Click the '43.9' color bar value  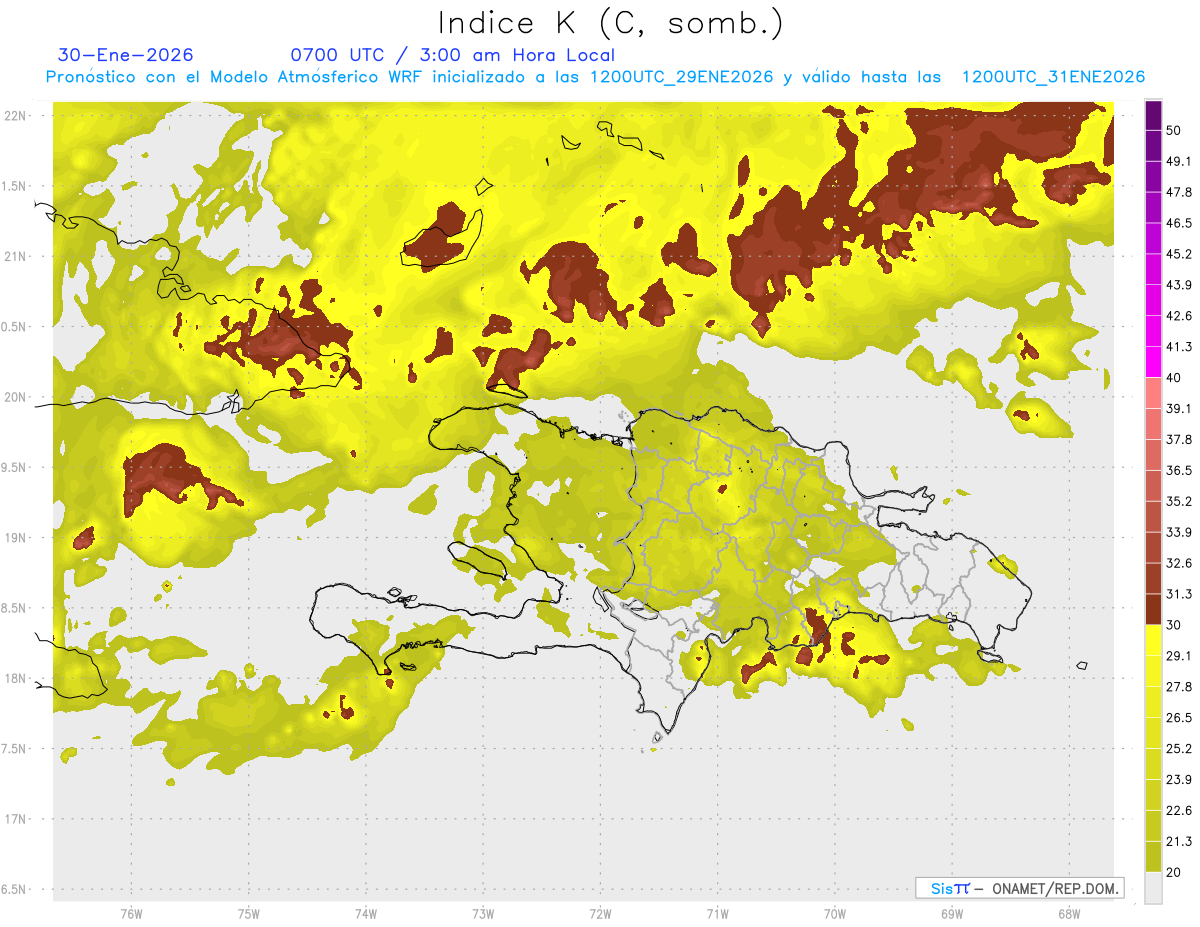1179,286
